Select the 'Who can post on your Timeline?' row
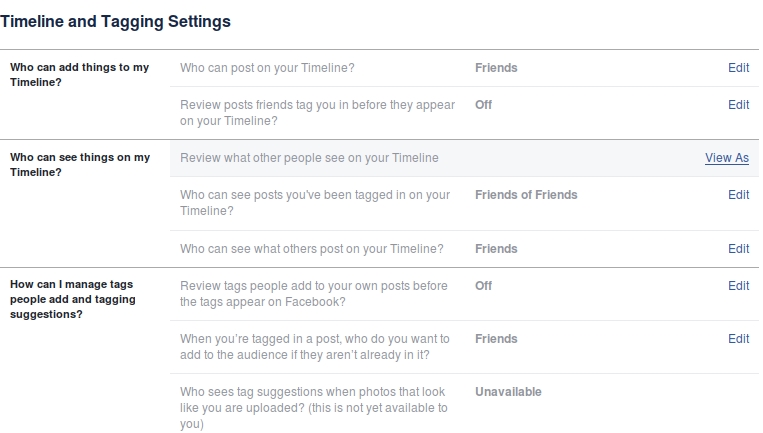This screenshot has height=433, width=763. coord(267,68)
